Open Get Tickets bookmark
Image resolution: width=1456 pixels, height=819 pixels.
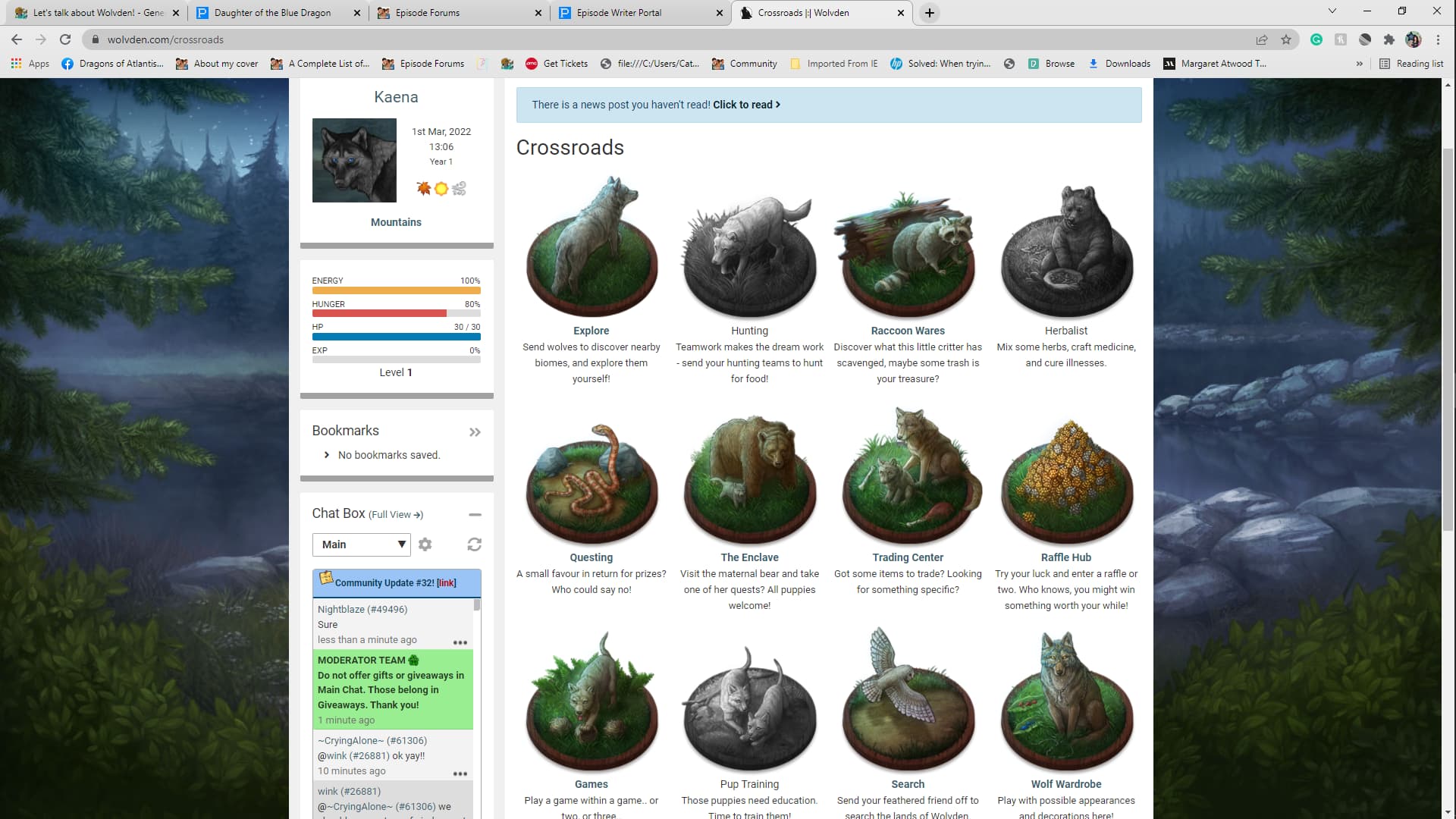click(557, 64)
